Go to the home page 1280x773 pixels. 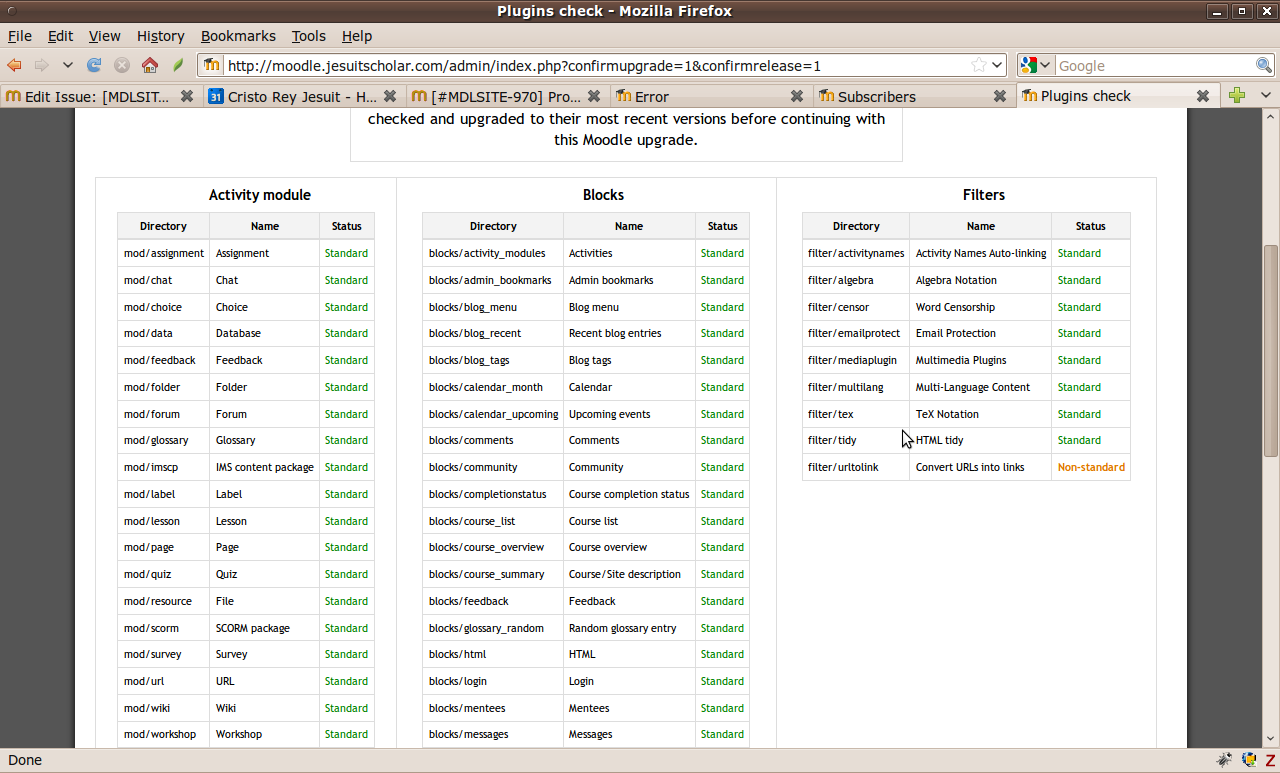150,65
